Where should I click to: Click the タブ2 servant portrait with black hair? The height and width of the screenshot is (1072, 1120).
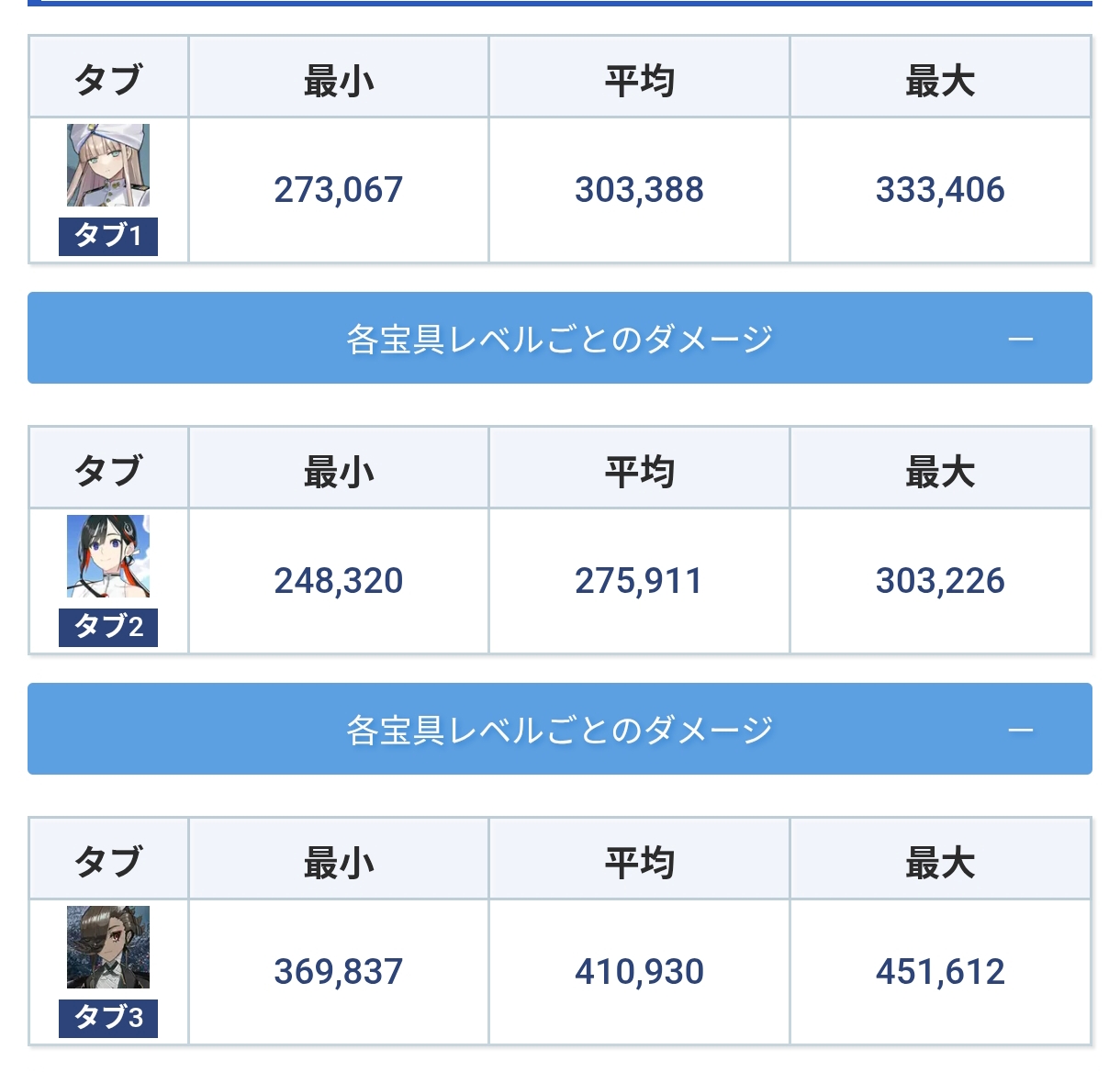coord(108,556)
